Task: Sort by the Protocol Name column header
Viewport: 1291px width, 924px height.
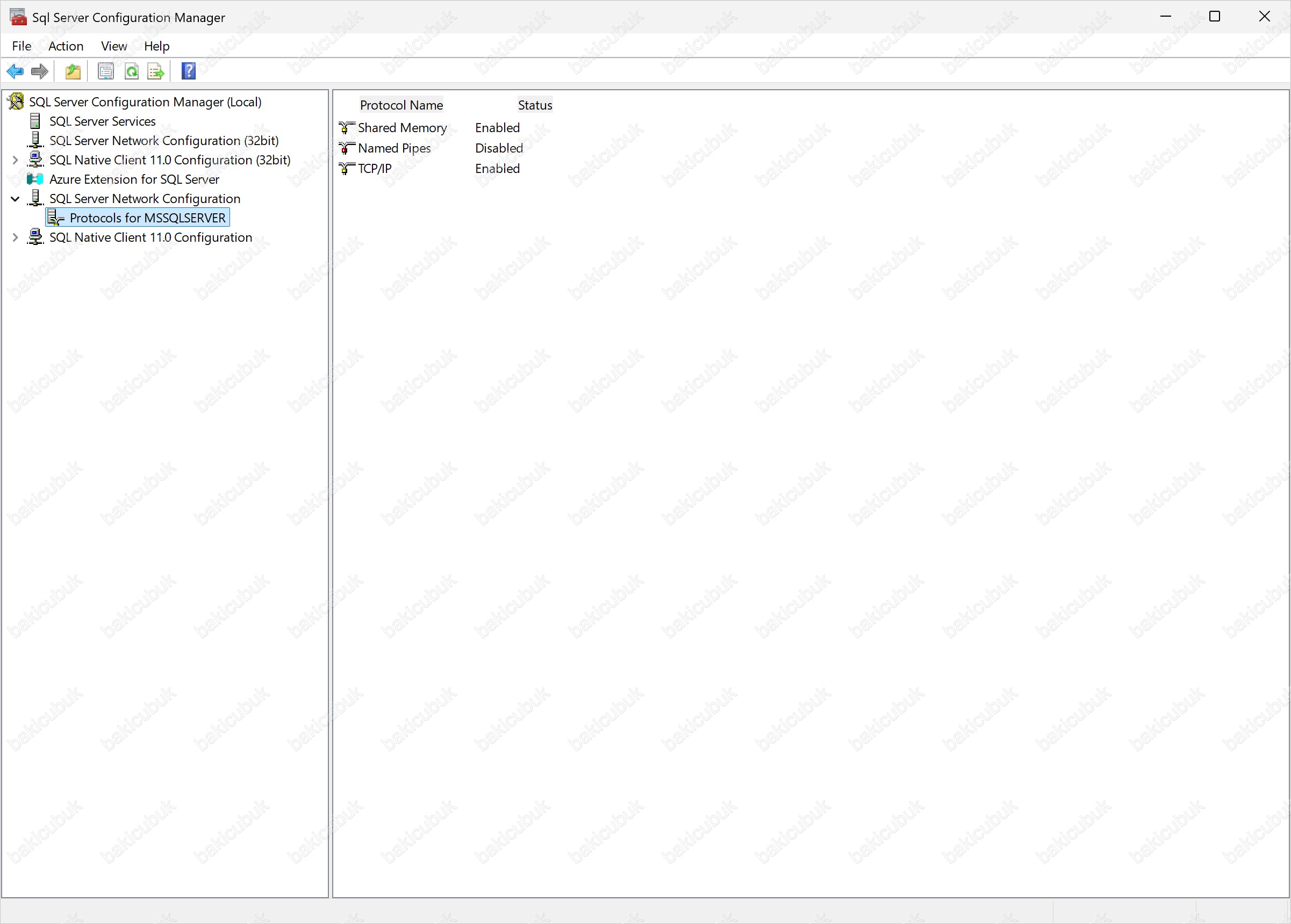Action: point(401,105)
